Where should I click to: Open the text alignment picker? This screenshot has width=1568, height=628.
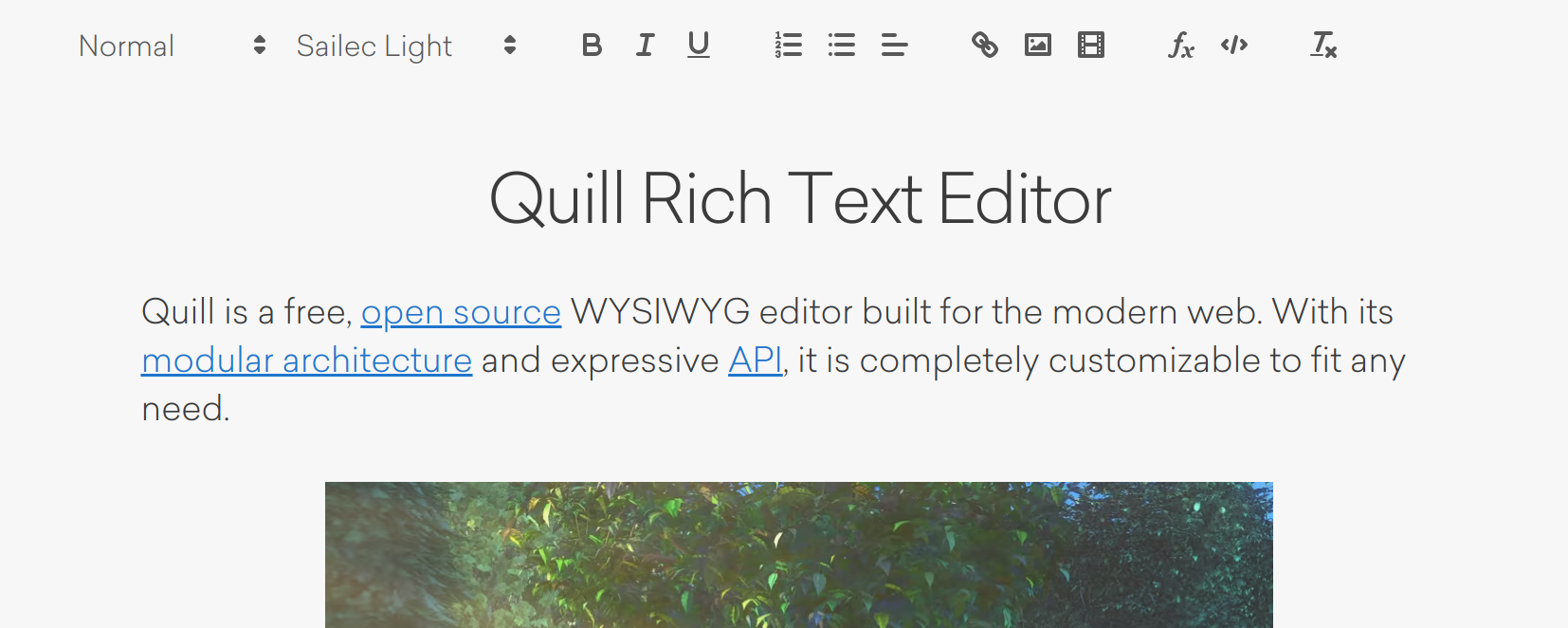coord(895,45)
